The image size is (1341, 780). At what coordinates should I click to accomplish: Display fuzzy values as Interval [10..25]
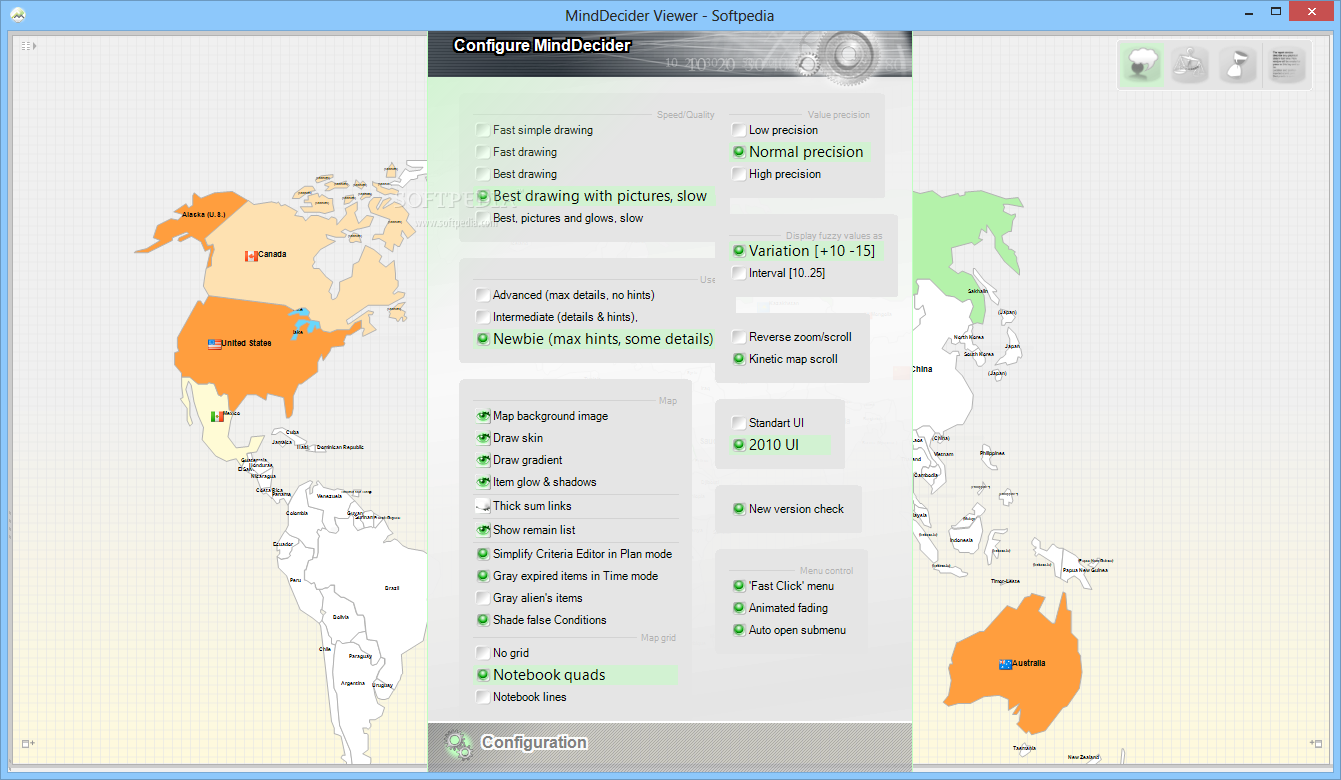coord(778,273)
